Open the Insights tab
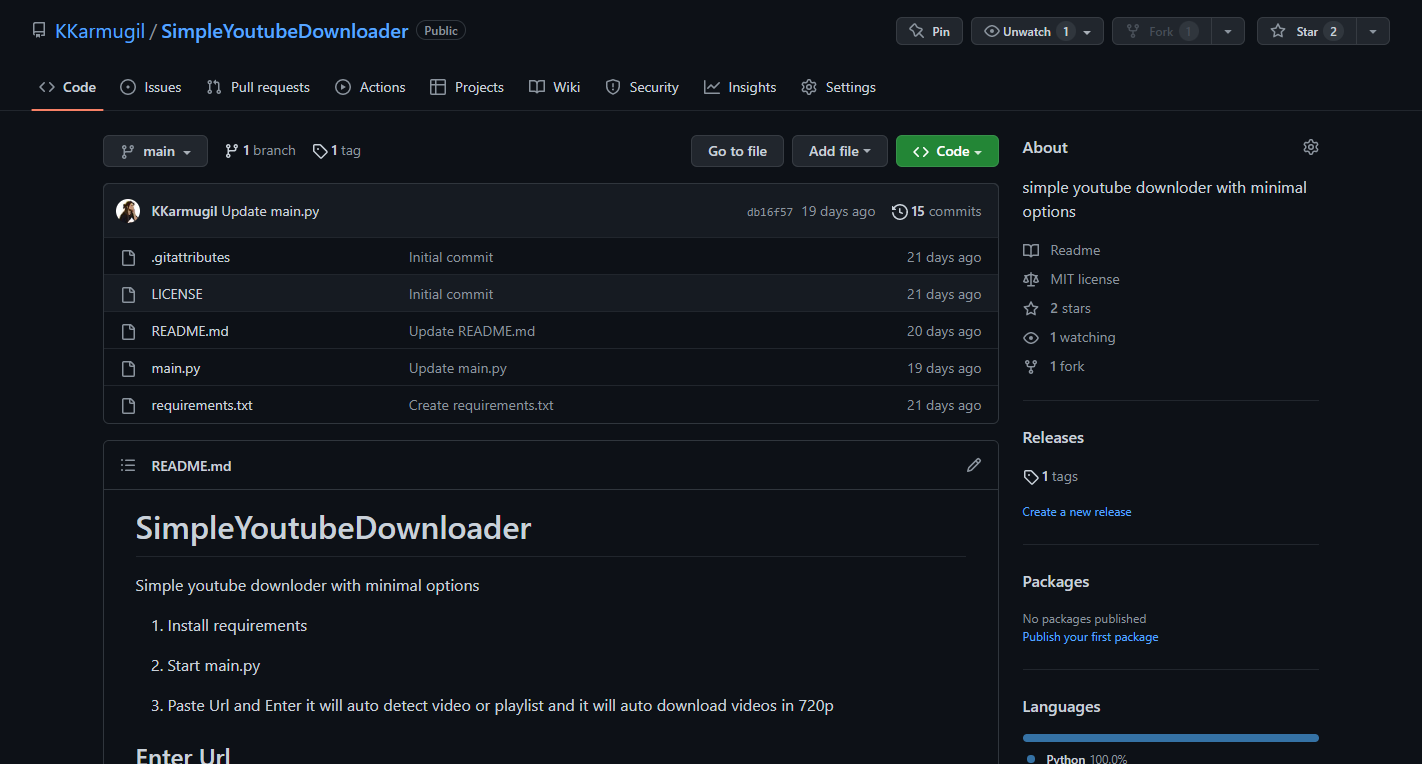This screenshot has width=1422, height=764. tap(740, 87)
